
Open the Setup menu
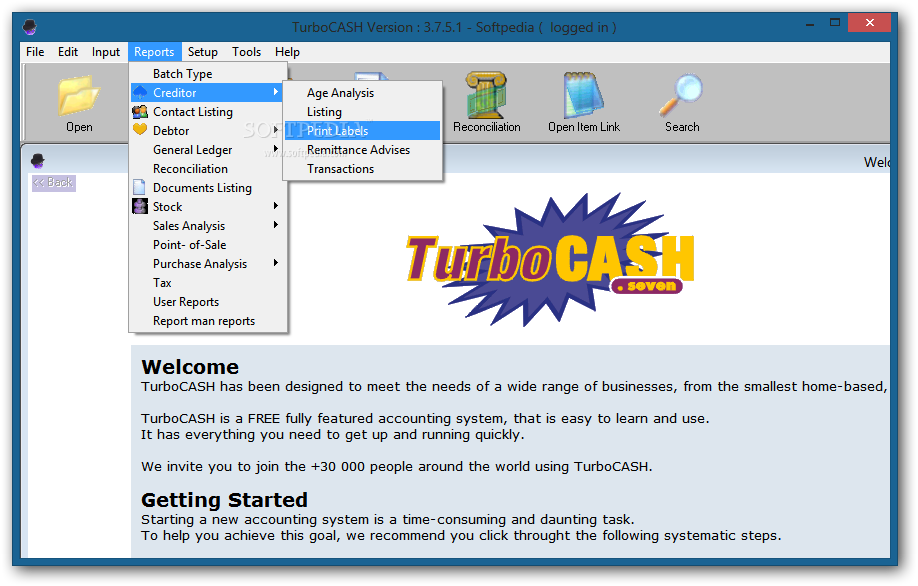pyautogui.click(x=203, y=52)
